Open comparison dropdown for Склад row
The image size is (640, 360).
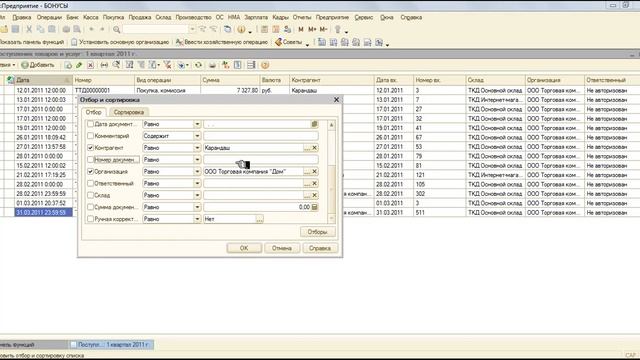pyautogui.click(x=197, y=195)
